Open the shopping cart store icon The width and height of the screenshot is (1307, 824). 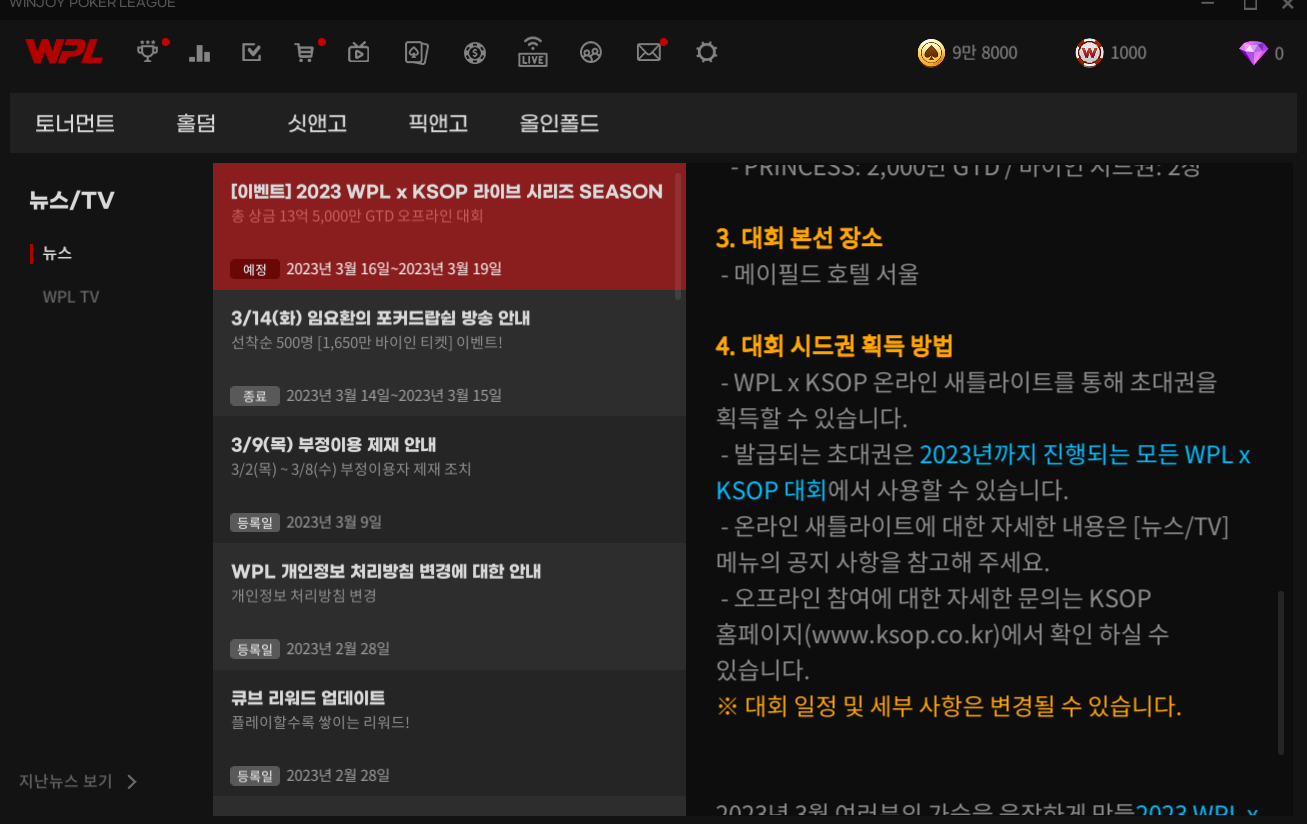pyautogui.click(x=304, y=52)
